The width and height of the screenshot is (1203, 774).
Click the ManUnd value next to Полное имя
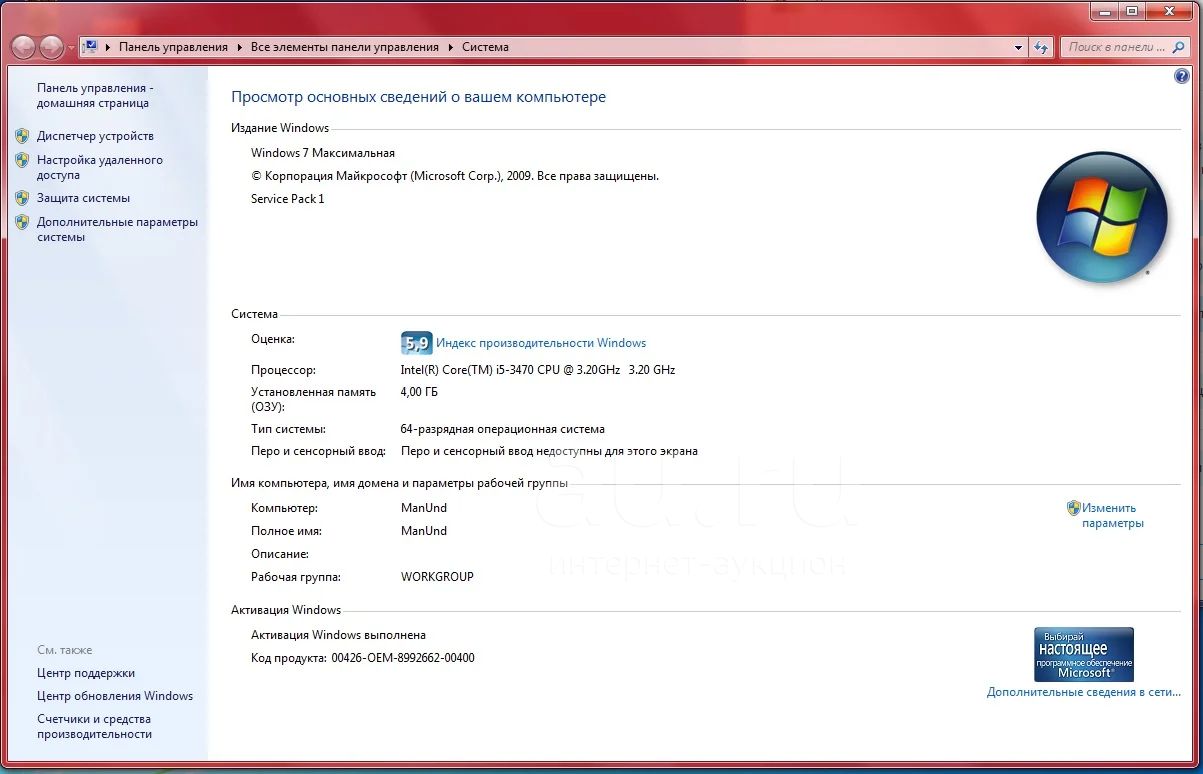[x=424, y=531]
